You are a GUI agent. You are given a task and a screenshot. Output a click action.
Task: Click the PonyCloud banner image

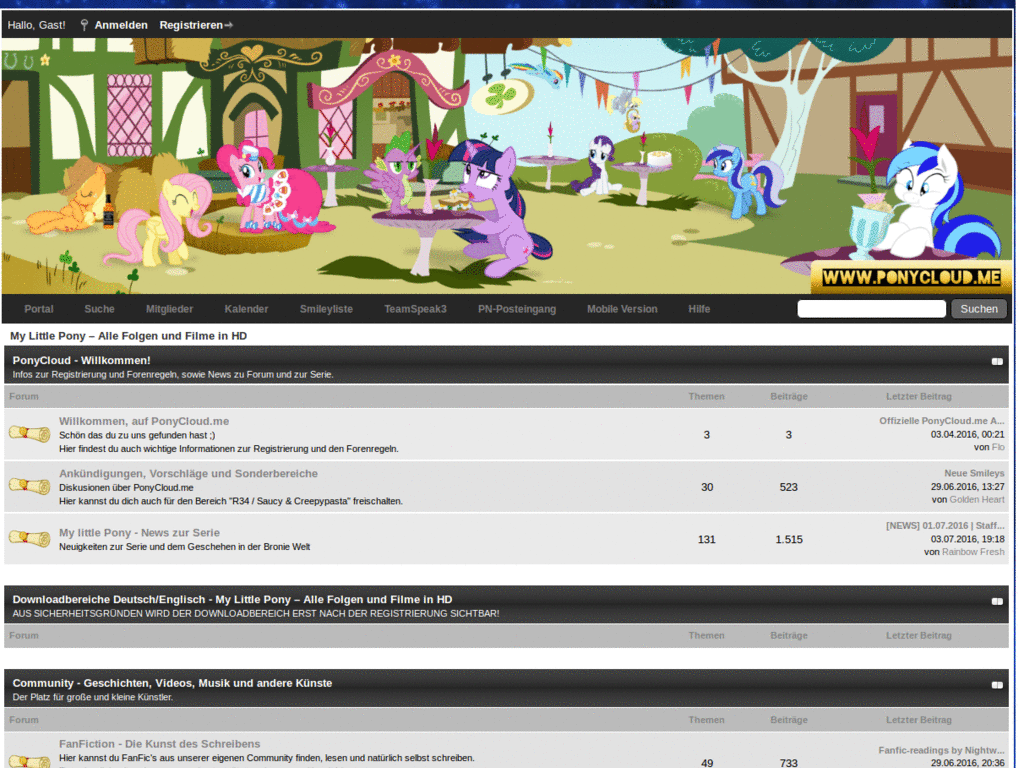point(506,166)
